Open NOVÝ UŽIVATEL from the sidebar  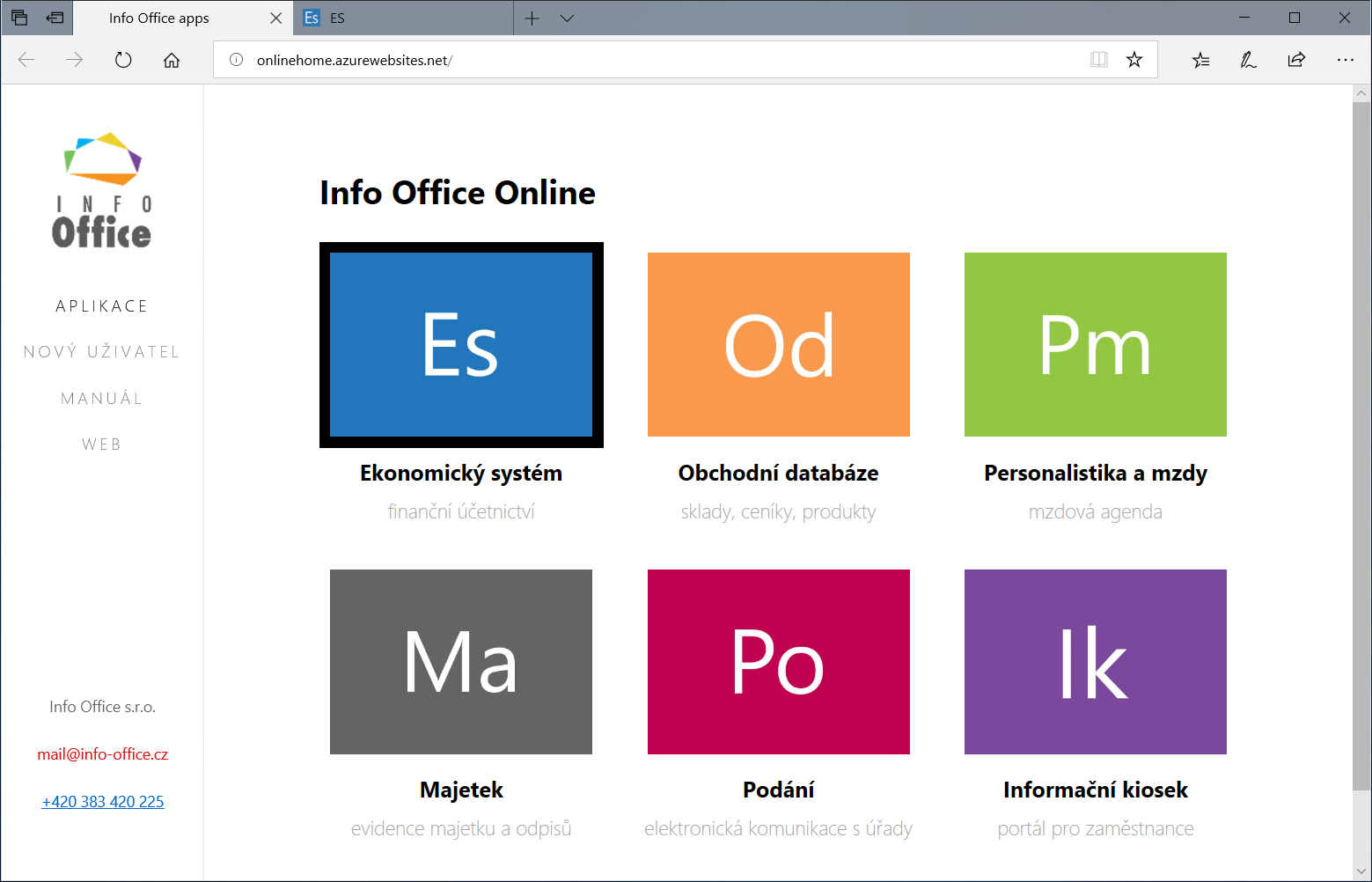coord(102,352)
